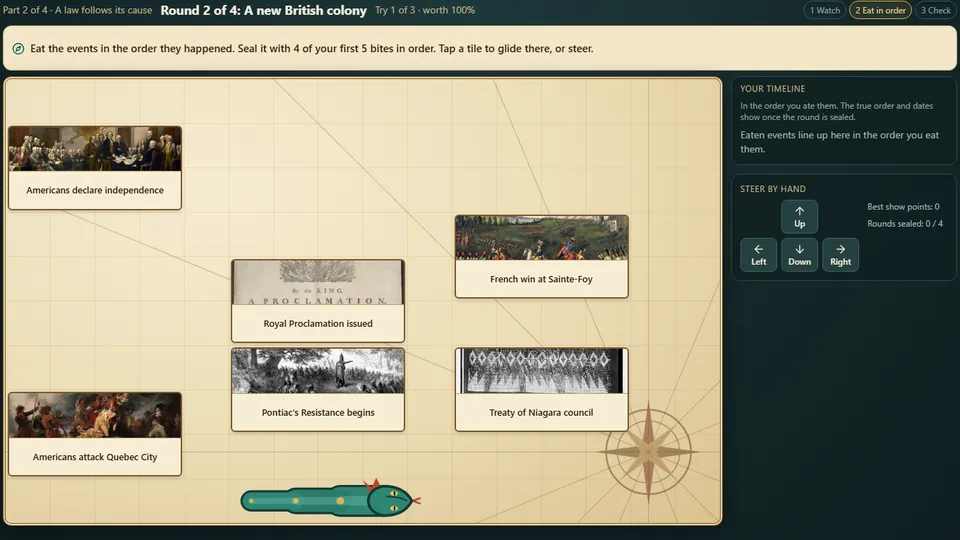The width and height of the screenshot is (960, 540).
Task: Go to the '3 Check' step
Action: [936, 10]
